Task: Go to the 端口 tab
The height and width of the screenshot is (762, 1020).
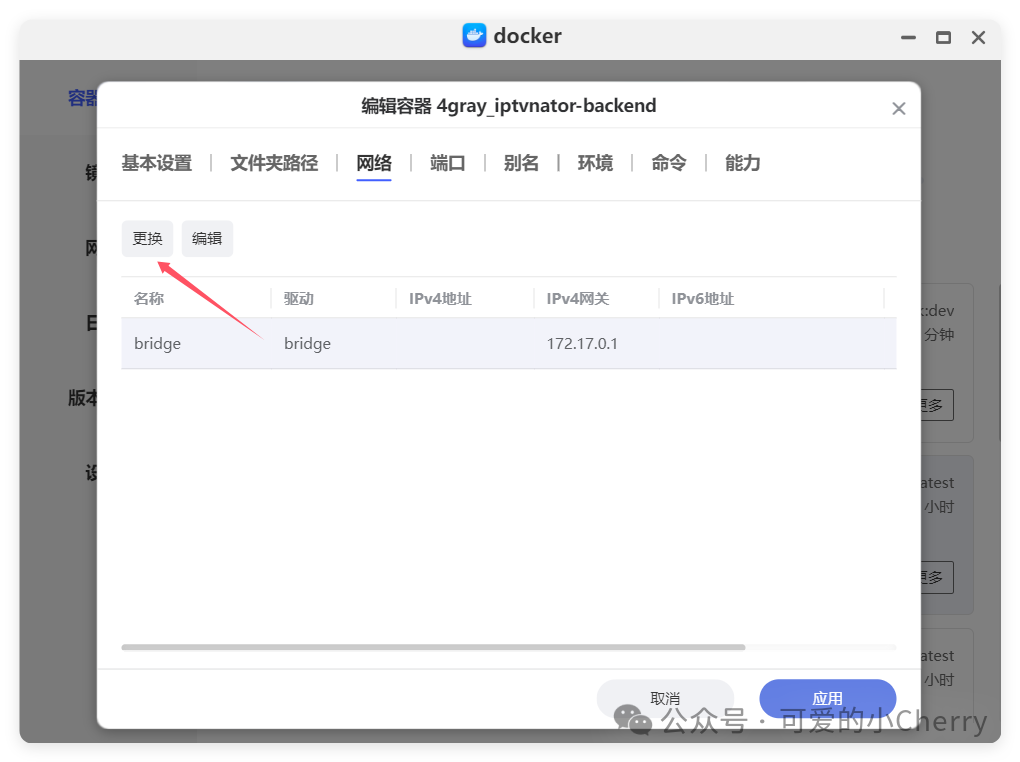Action: 448,163
